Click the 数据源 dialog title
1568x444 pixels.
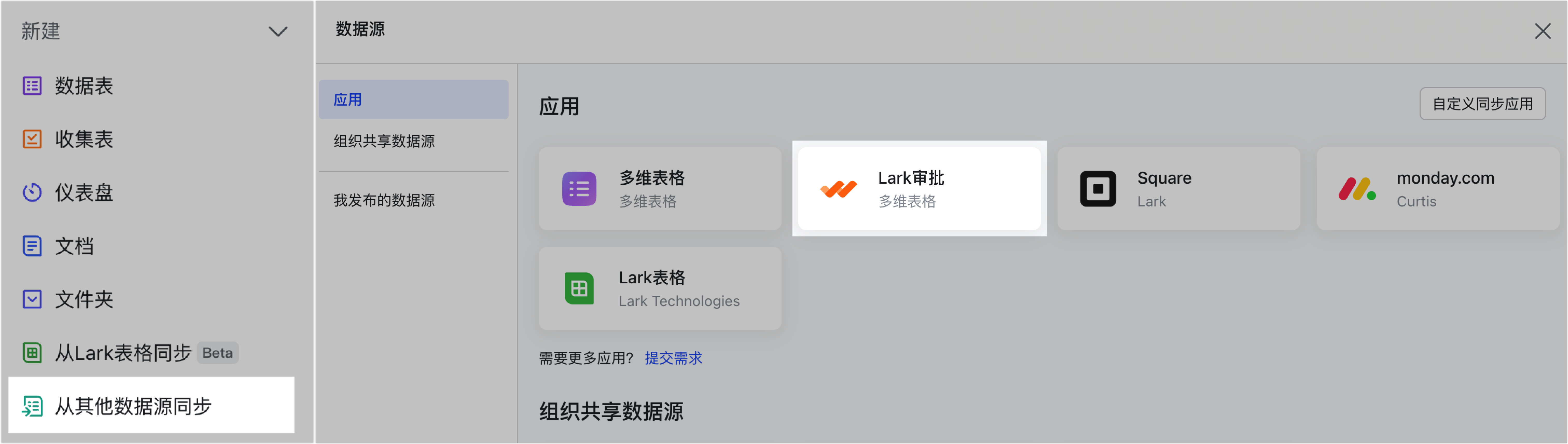pyautogui.click(x=360, y=29)
